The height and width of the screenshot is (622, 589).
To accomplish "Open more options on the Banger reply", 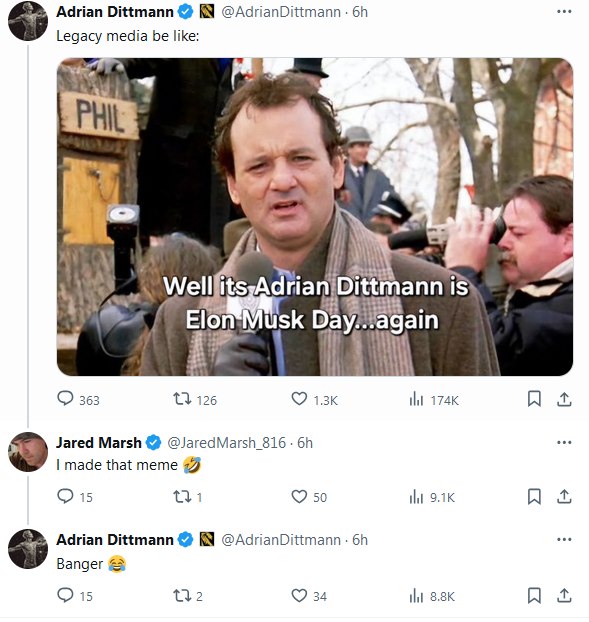I will point(564,539).
